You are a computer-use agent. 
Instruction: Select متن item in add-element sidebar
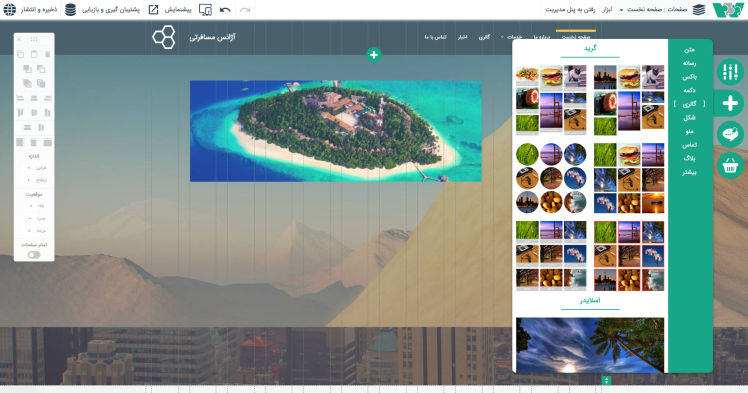689,50
